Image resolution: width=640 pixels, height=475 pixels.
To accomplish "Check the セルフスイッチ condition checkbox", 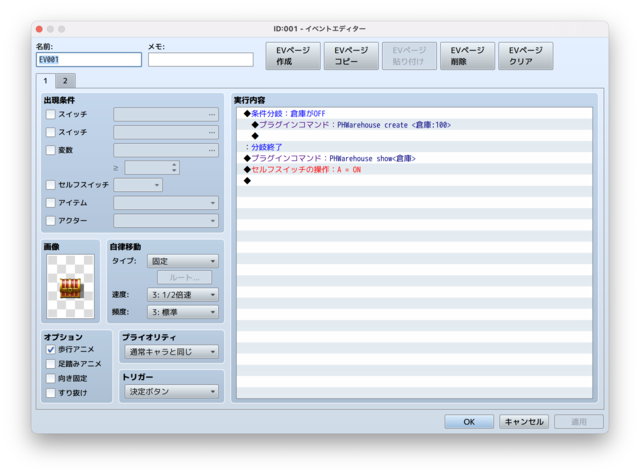I will 51,185.
